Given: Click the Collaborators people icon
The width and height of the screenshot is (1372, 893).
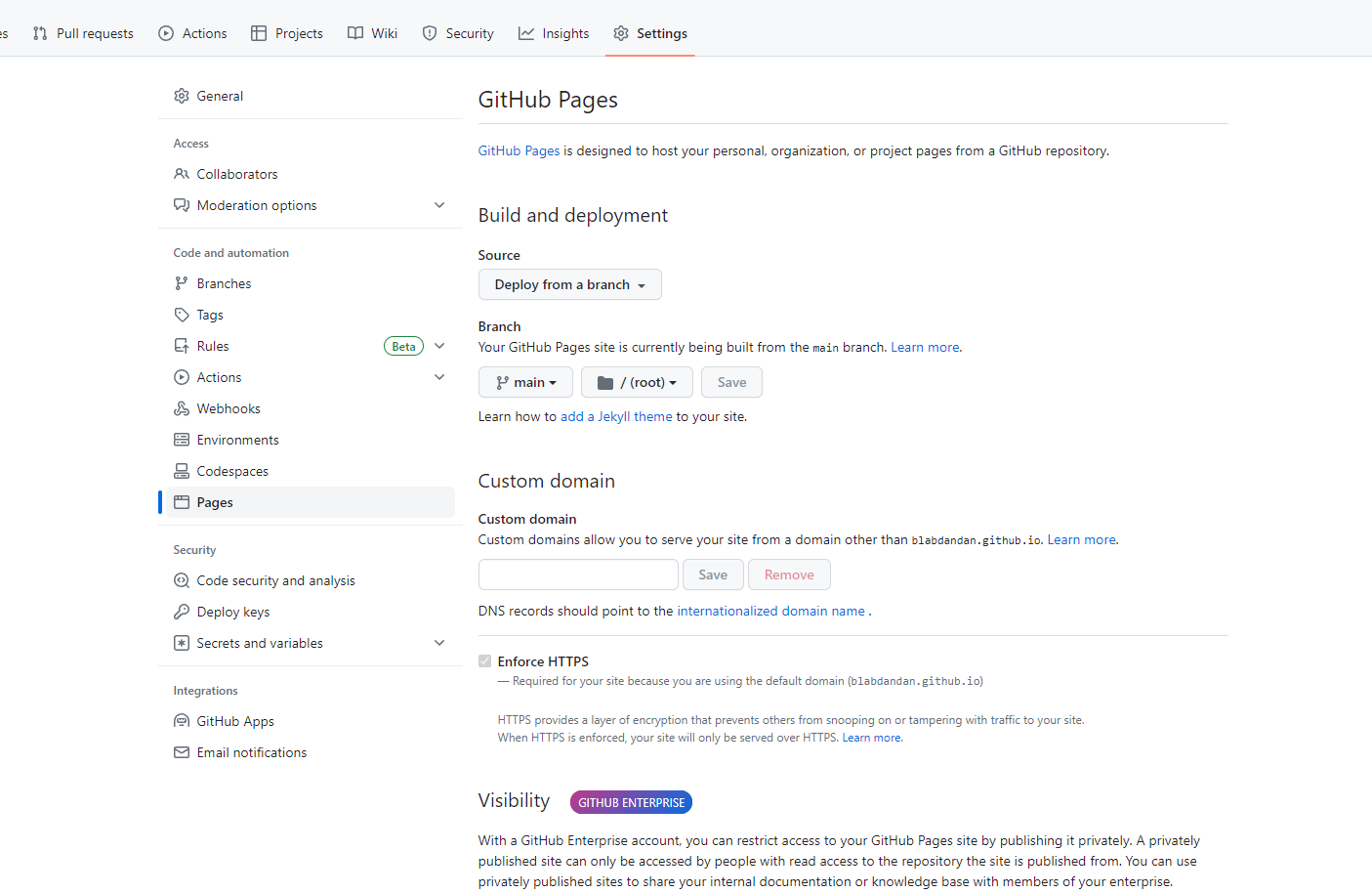Looking at the screenshot, I should coord(182,174).
